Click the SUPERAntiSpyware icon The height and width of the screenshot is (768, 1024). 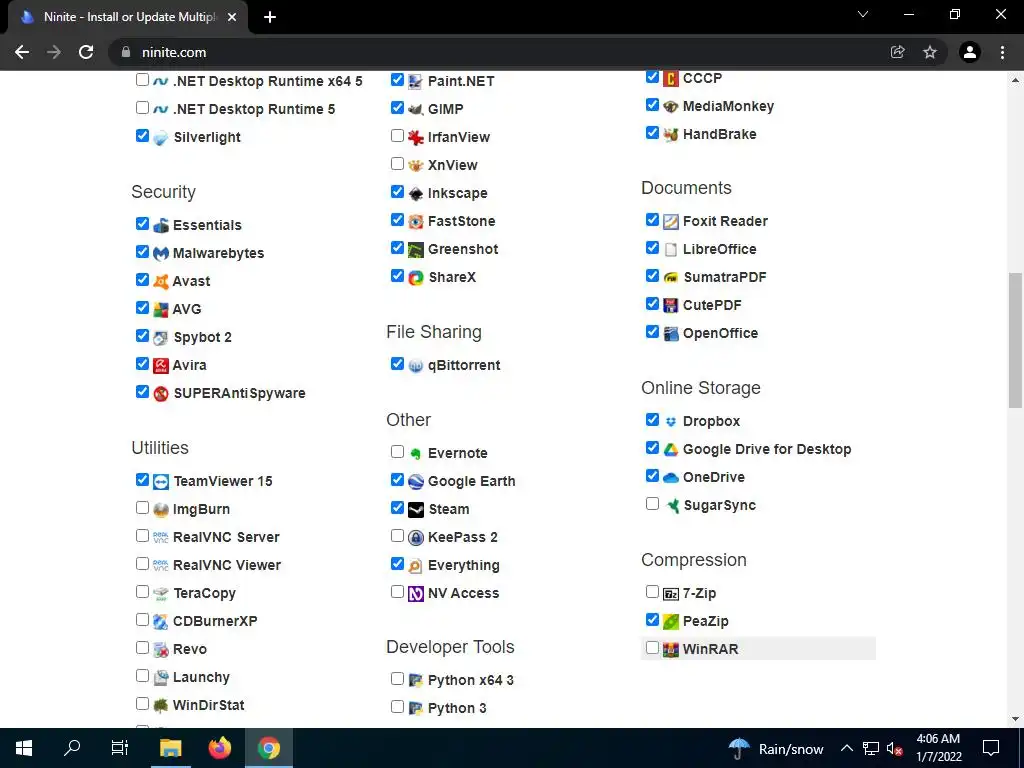coord(161,394)
